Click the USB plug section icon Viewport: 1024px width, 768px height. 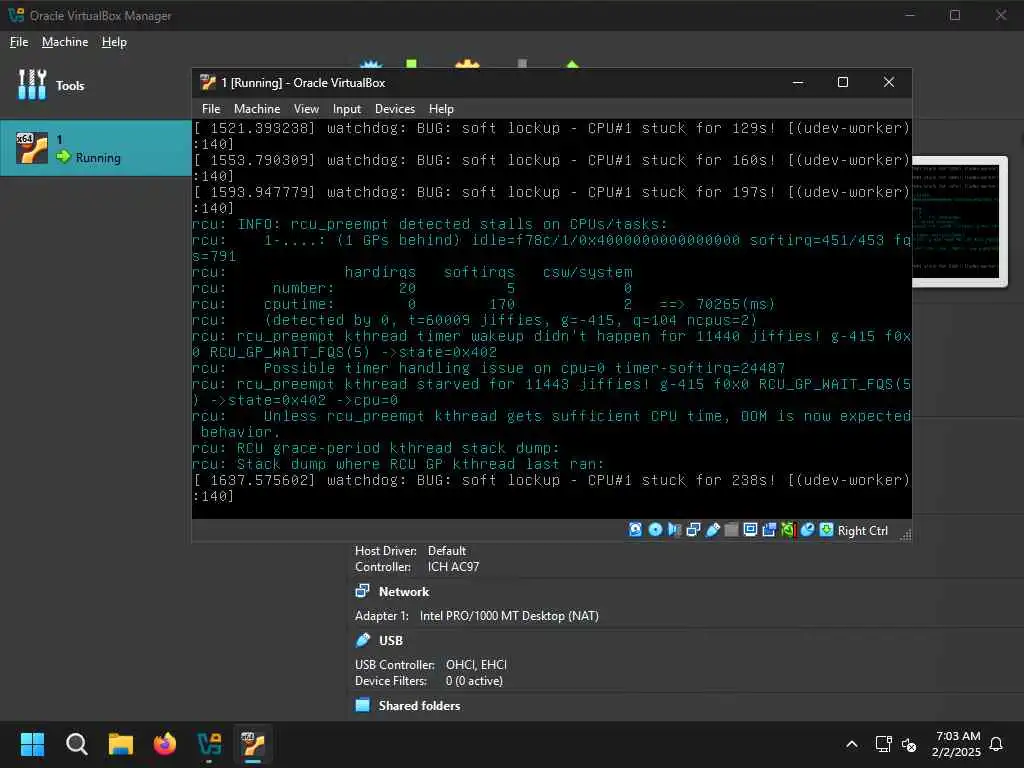click(362, 640)
